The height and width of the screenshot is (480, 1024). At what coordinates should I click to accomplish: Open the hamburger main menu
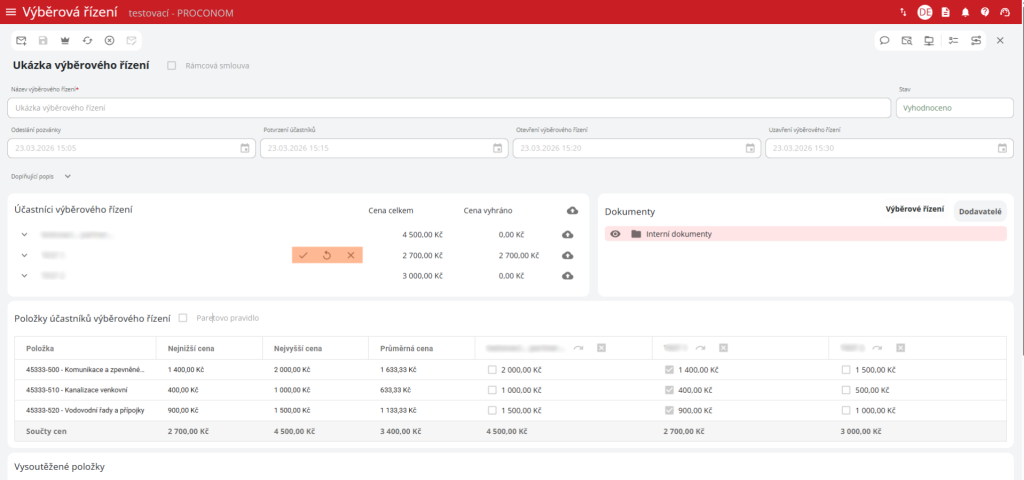[x=11, y=12]
